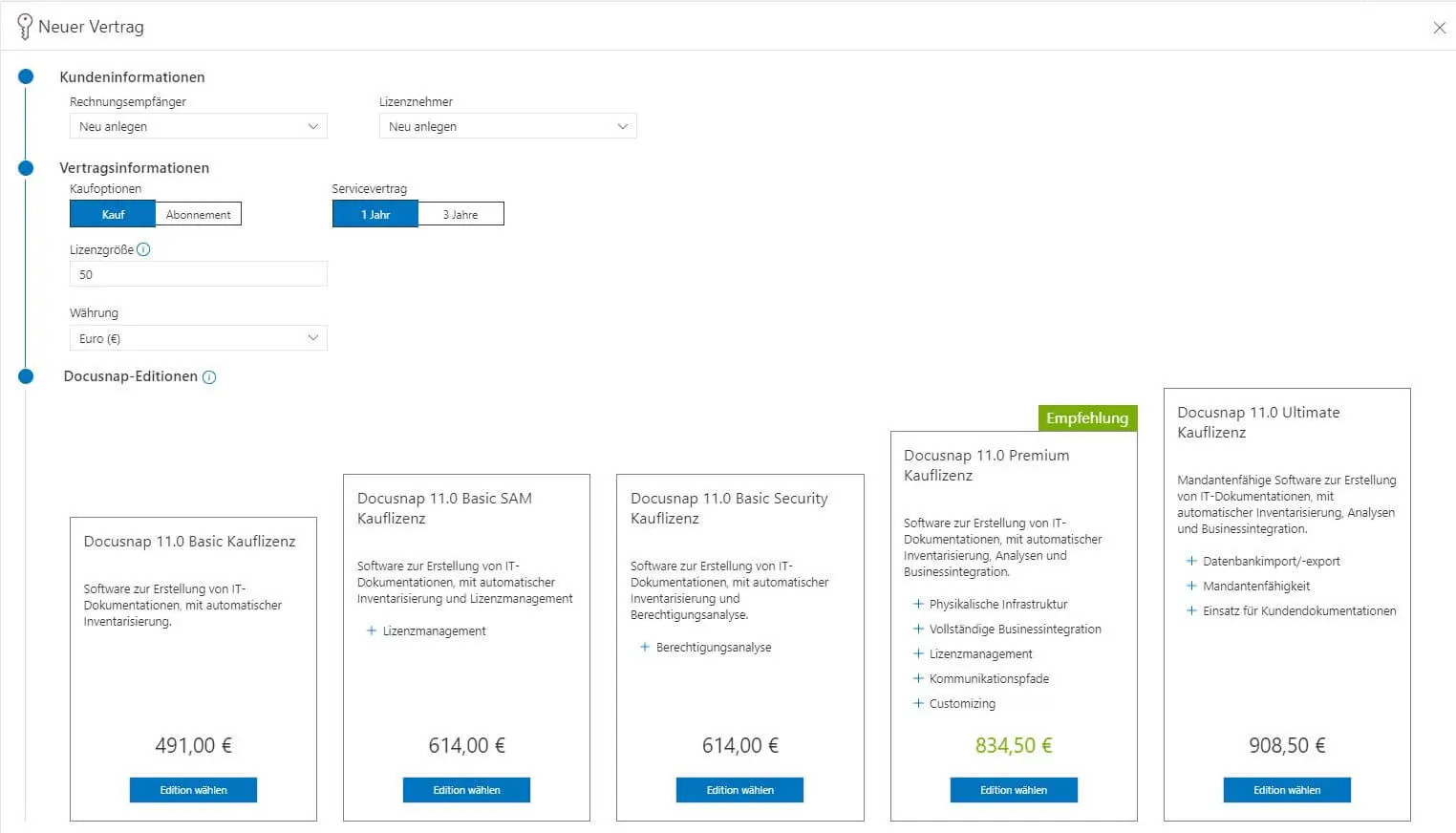Choose edition Premium Kauflizenz

[1014, 790]
